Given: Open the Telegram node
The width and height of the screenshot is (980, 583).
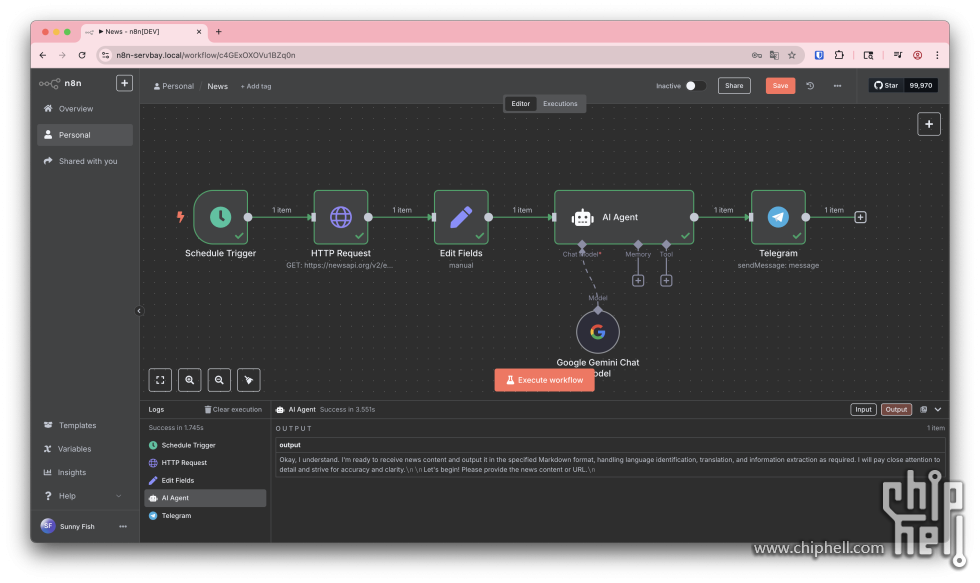Looking at the screenshot, I should point(778,217).
